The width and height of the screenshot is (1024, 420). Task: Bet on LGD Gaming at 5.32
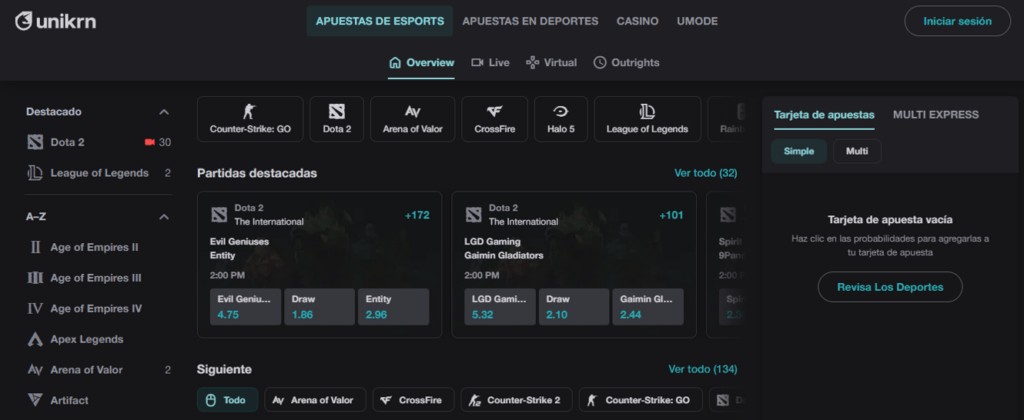(500, 307)
